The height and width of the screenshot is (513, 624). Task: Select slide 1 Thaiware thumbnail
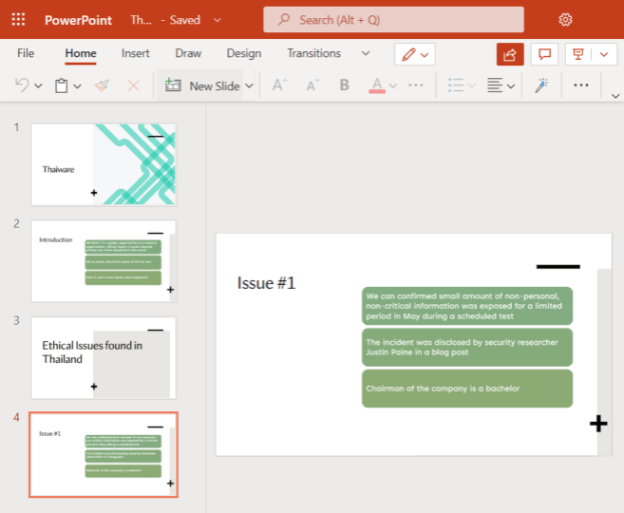tap(103, 164)
